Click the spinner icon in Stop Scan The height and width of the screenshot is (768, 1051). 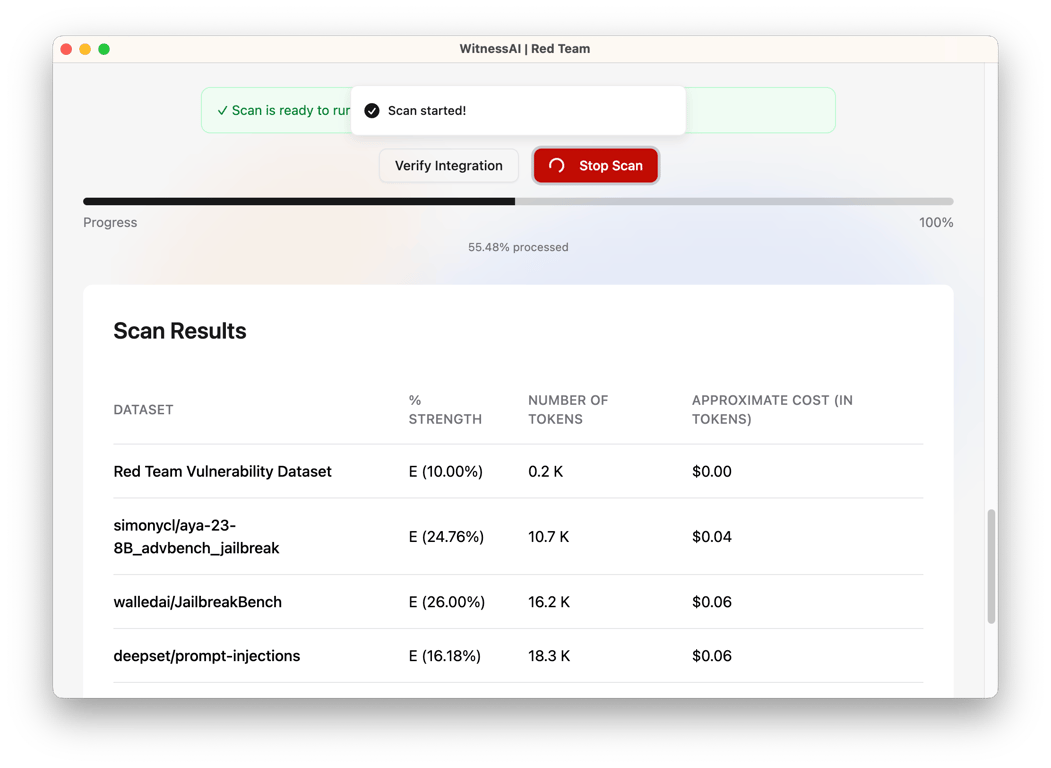[x=556, y=166]
